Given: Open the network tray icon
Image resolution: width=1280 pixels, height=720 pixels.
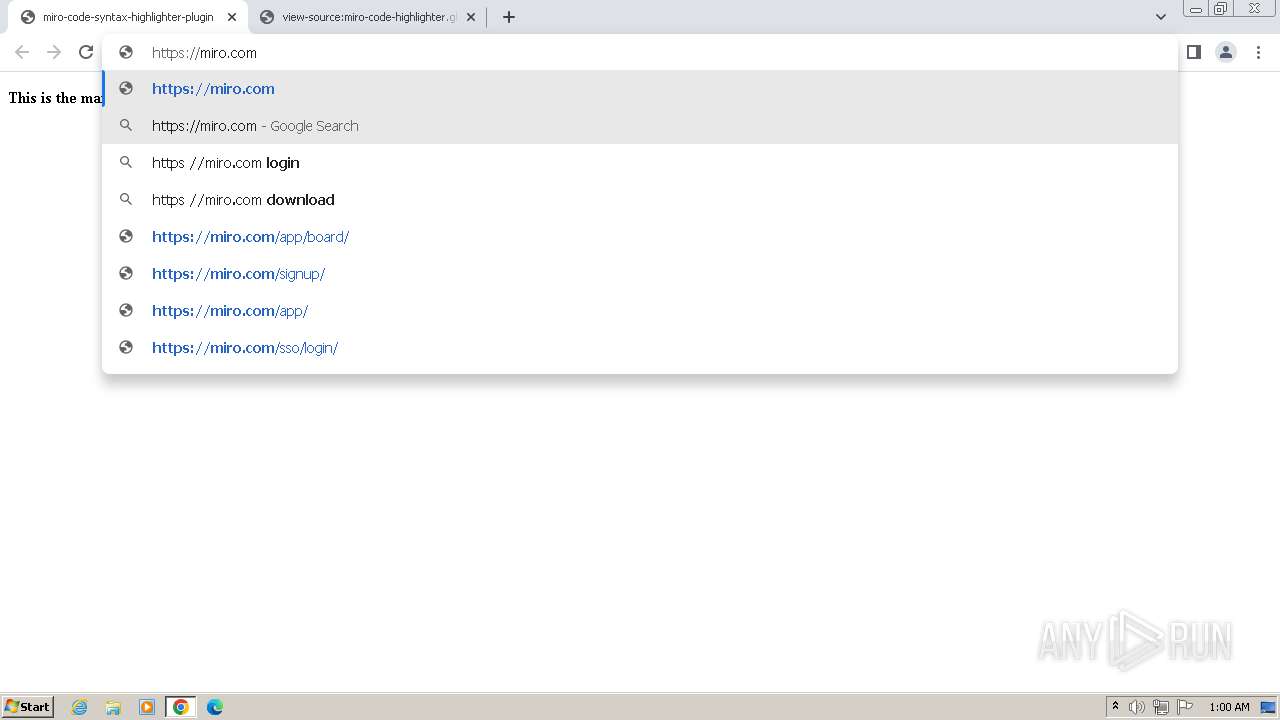Looking at the screenshot, I should point(1161,707).
